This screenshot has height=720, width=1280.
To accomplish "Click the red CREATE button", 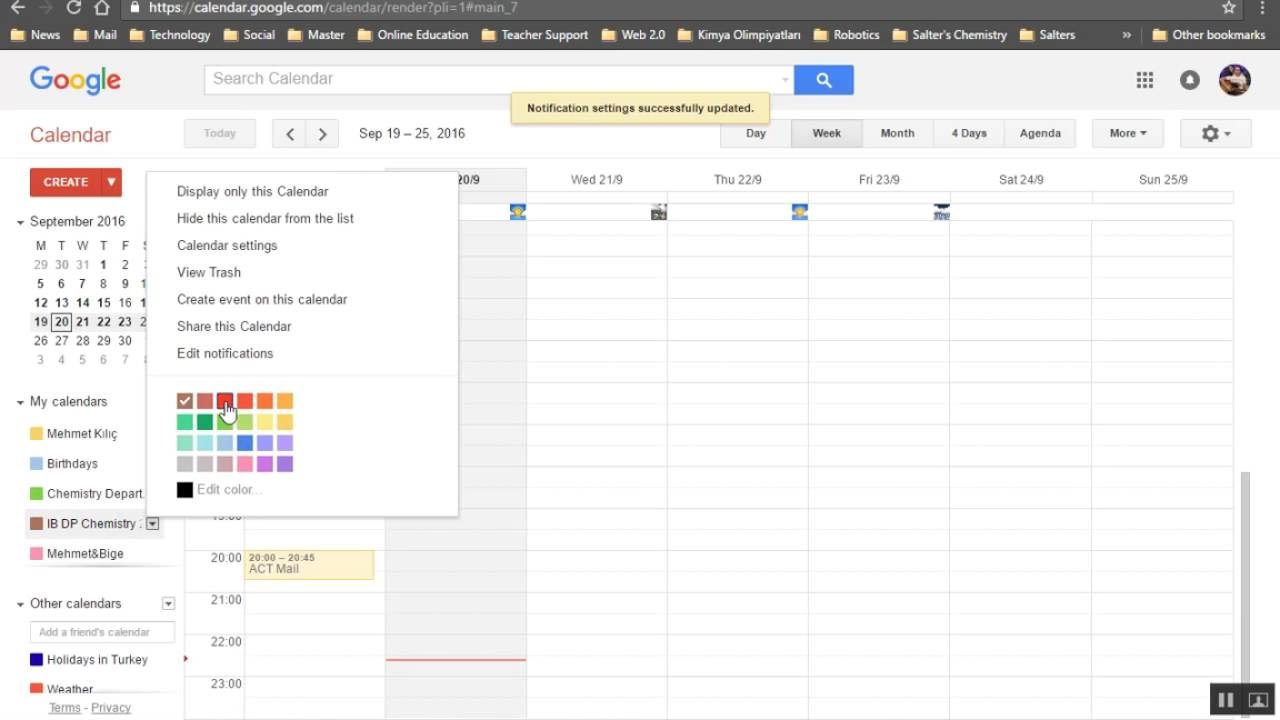I will [x=66, y=182].
